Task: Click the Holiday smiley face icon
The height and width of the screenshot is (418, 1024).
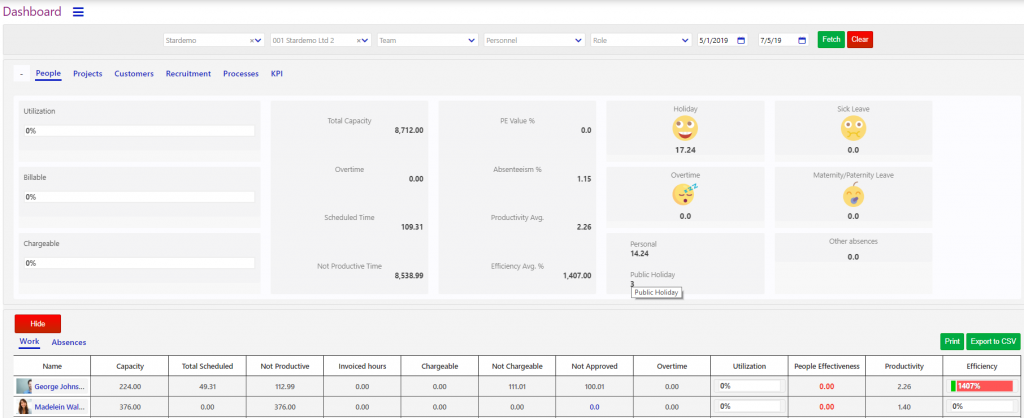Action: pyautogui.click(x=685, y=129)
